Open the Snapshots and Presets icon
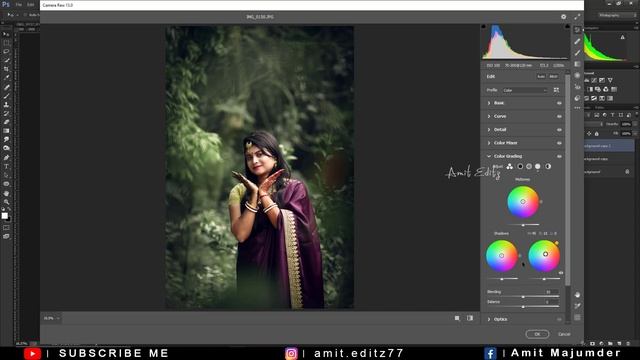This screenshot has height=360, width=640. pyautogui.click(x=577, y=98)
